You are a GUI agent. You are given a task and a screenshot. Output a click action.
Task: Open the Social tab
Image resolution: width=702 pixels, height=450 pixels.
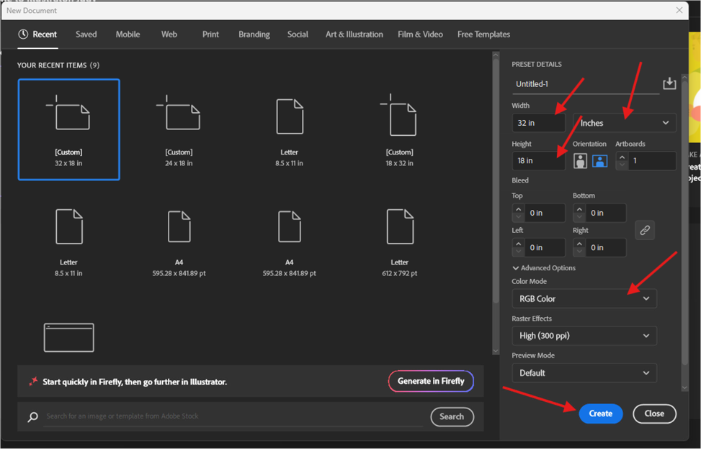(x=298, y=34)
